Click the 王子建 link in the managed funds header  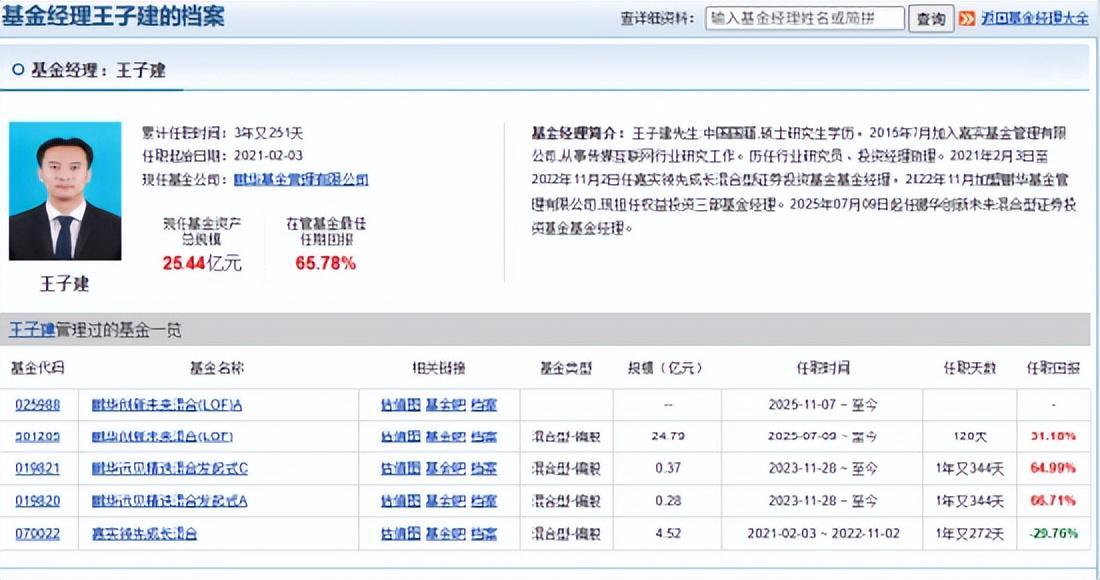31,329
